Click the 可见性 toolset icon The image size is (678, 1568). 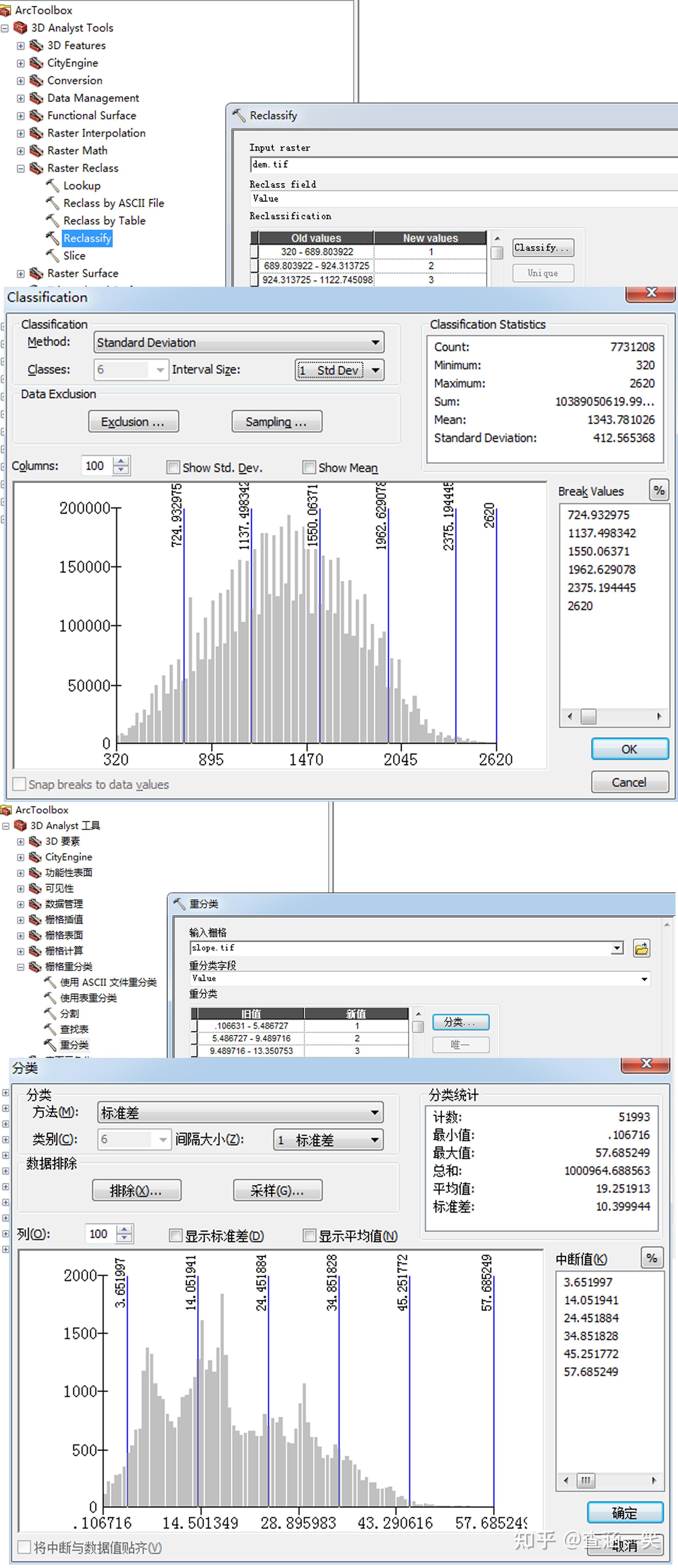[x=35, y=889]
